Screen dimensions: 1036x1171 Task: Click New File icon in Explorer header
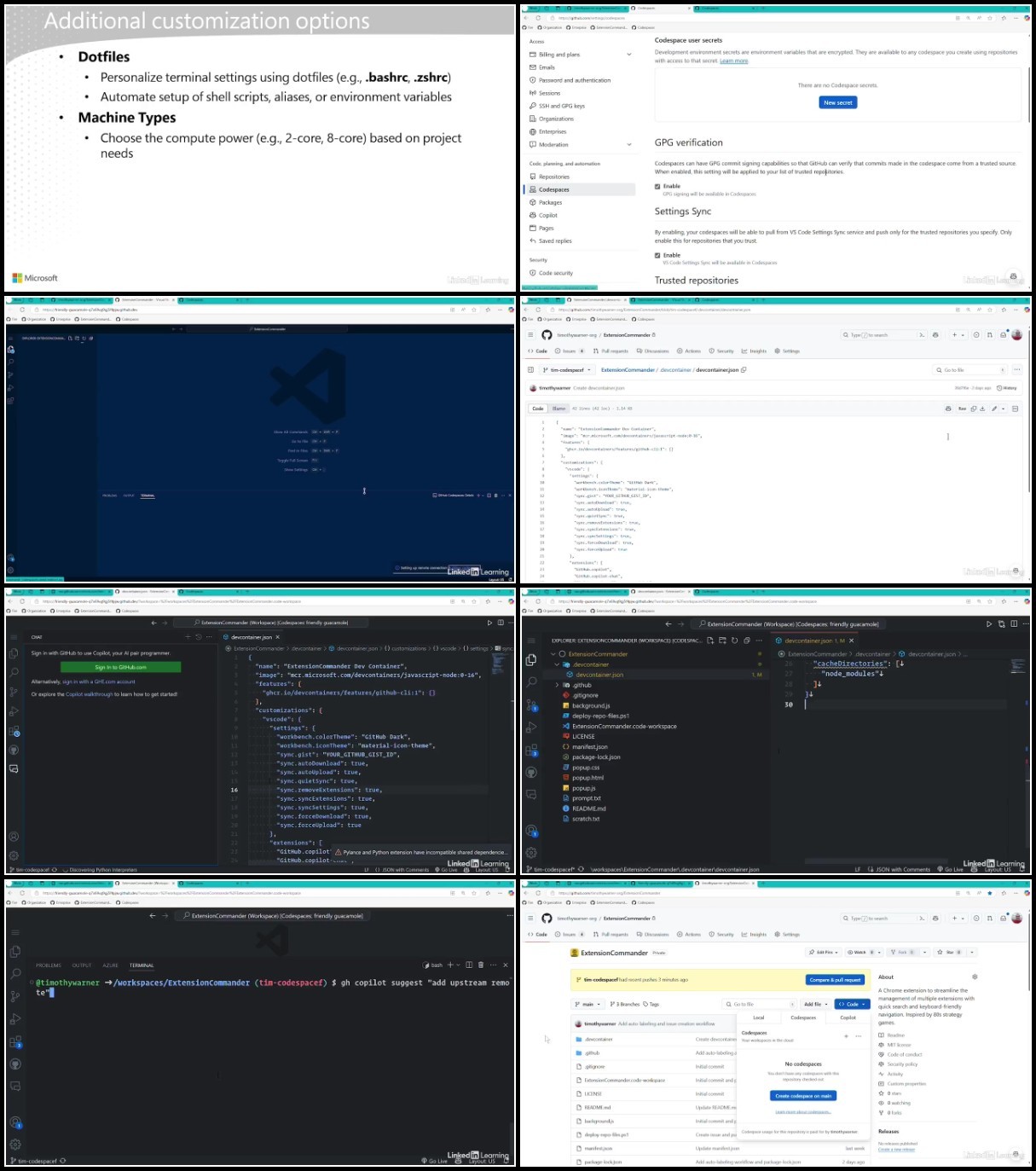710,640
